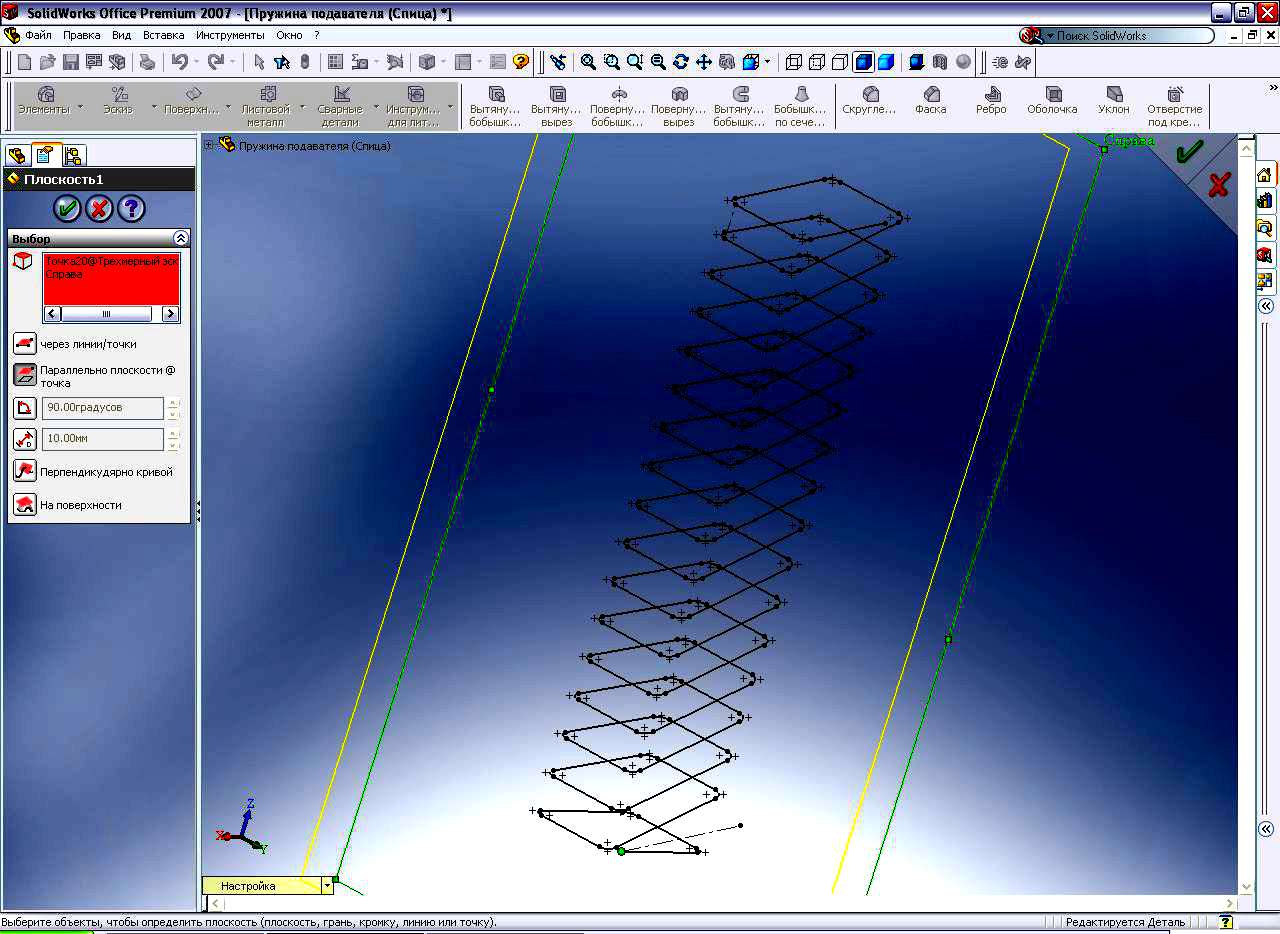Open the Вставка menu
Viewport: 1280px width, 934px height.
[x=163, y=35]
